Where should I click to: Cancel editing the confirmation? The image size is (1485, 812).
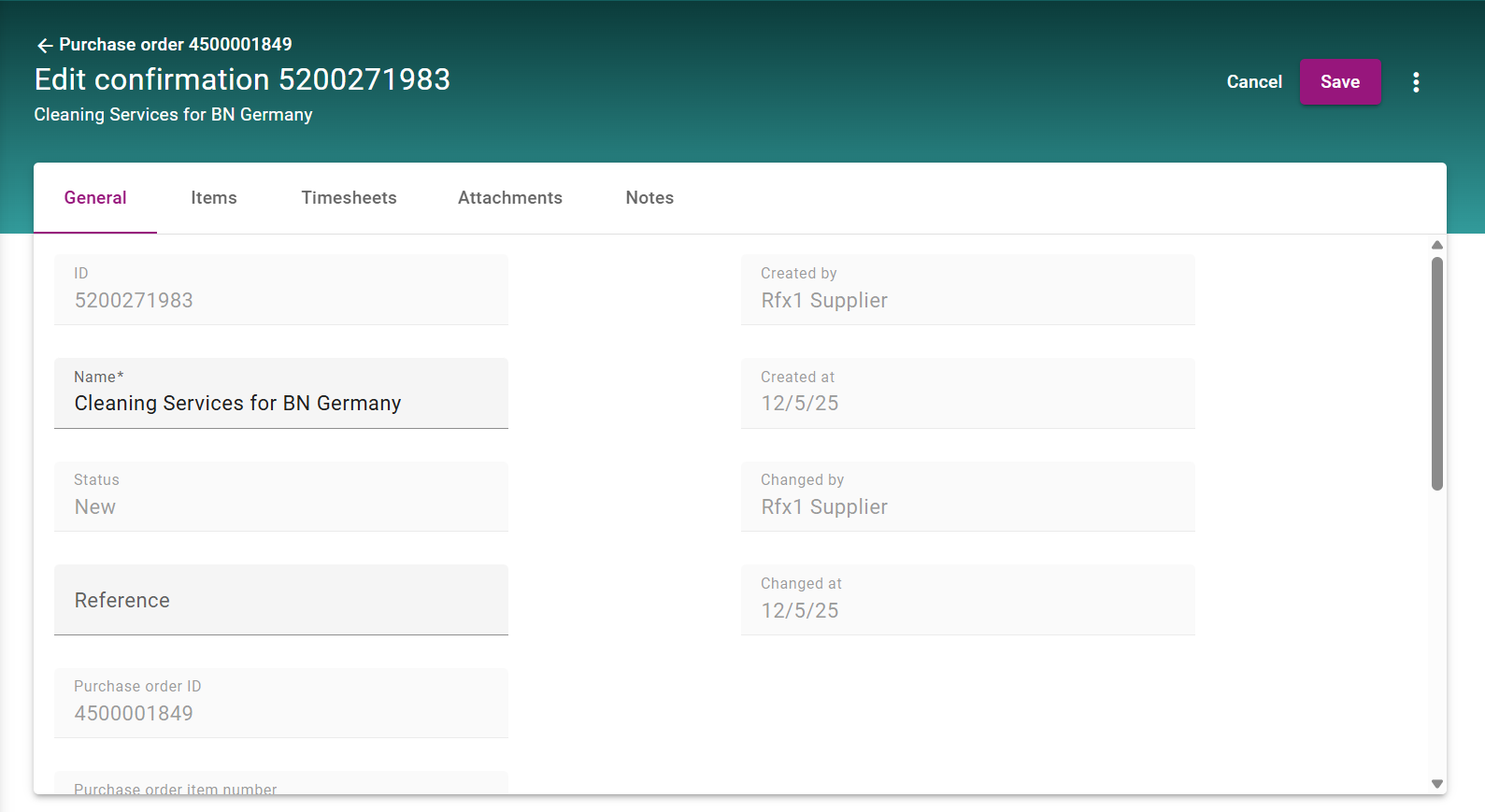point(1253,82)
